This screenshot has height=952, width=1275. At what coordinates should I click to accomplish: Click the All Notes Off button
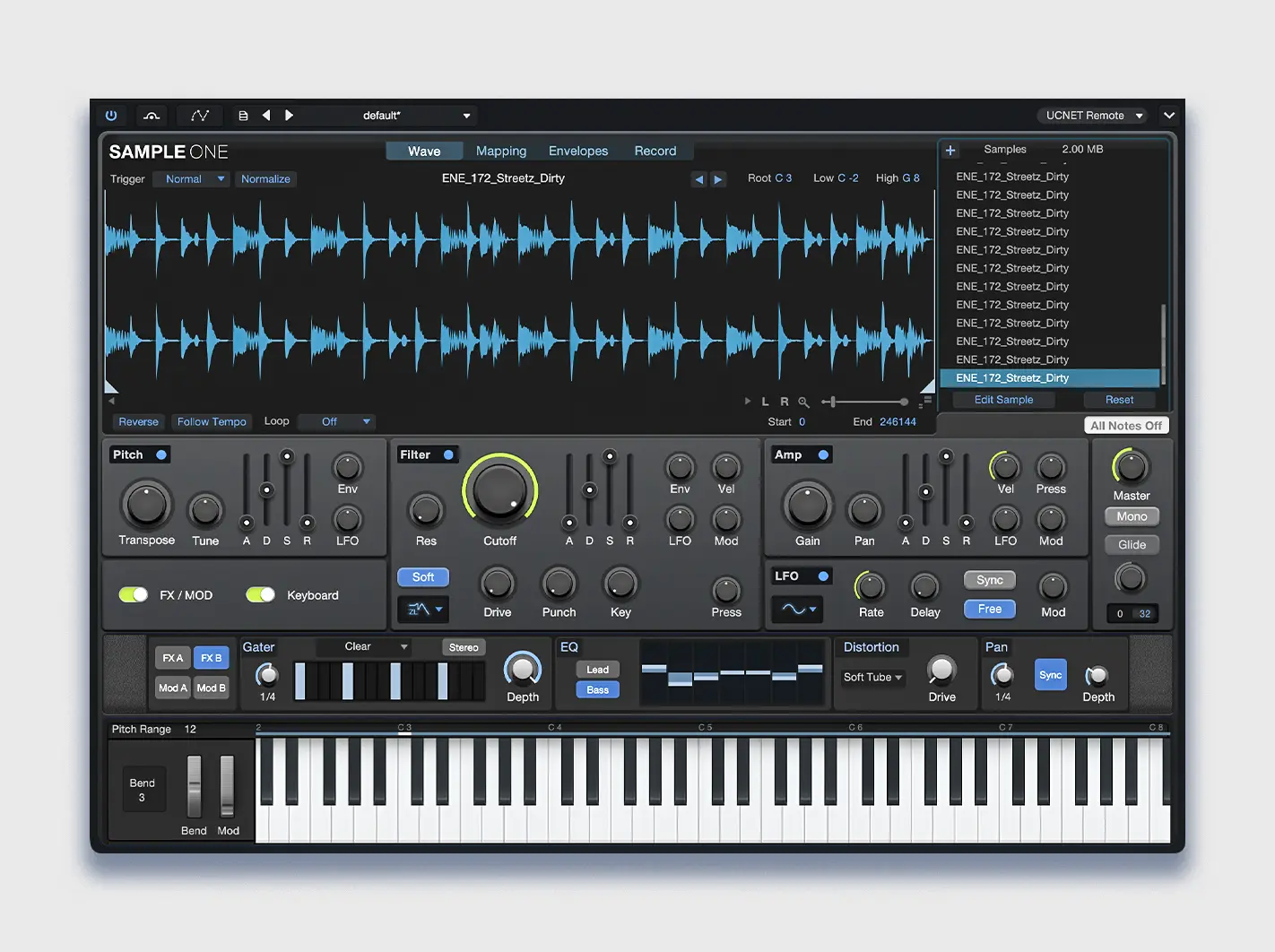pos(1125,426)
